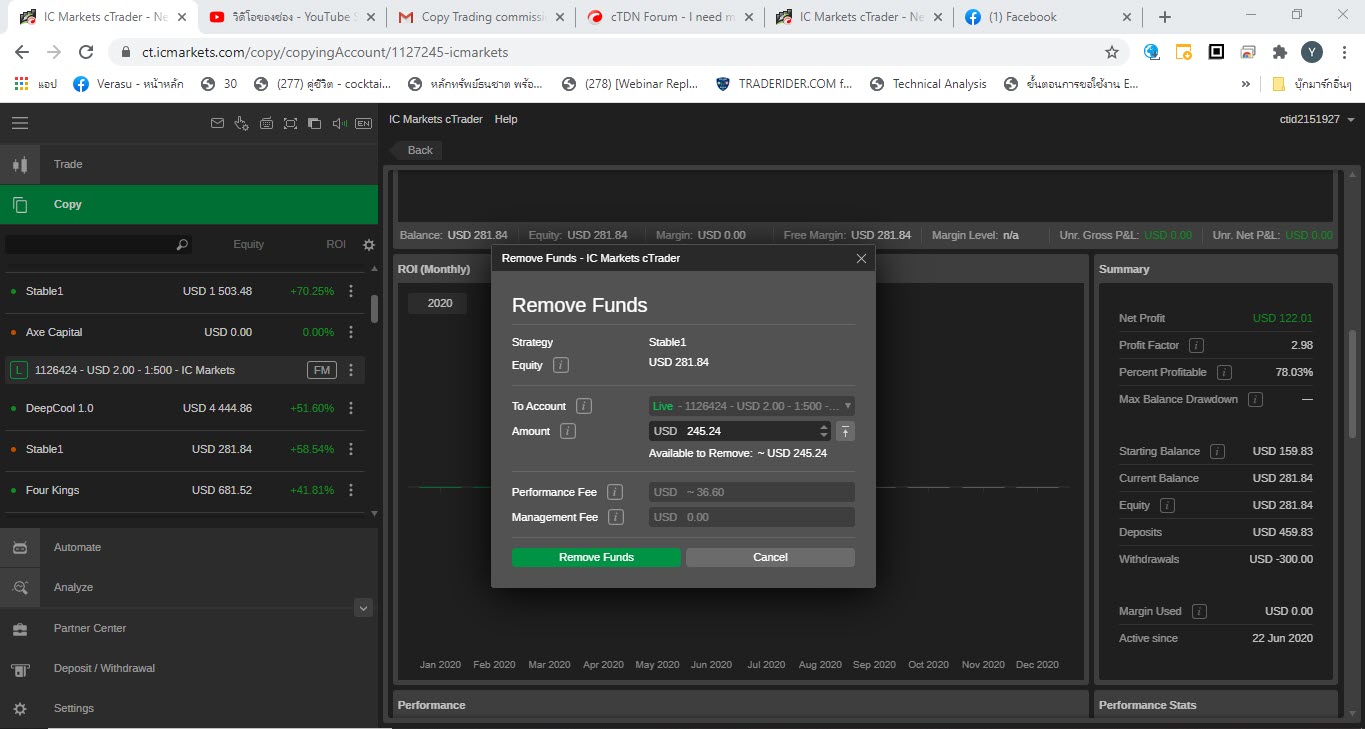1365x729 pixels.
Task: Open the IC Markets cTrader menu
Action: pos(435,119)
